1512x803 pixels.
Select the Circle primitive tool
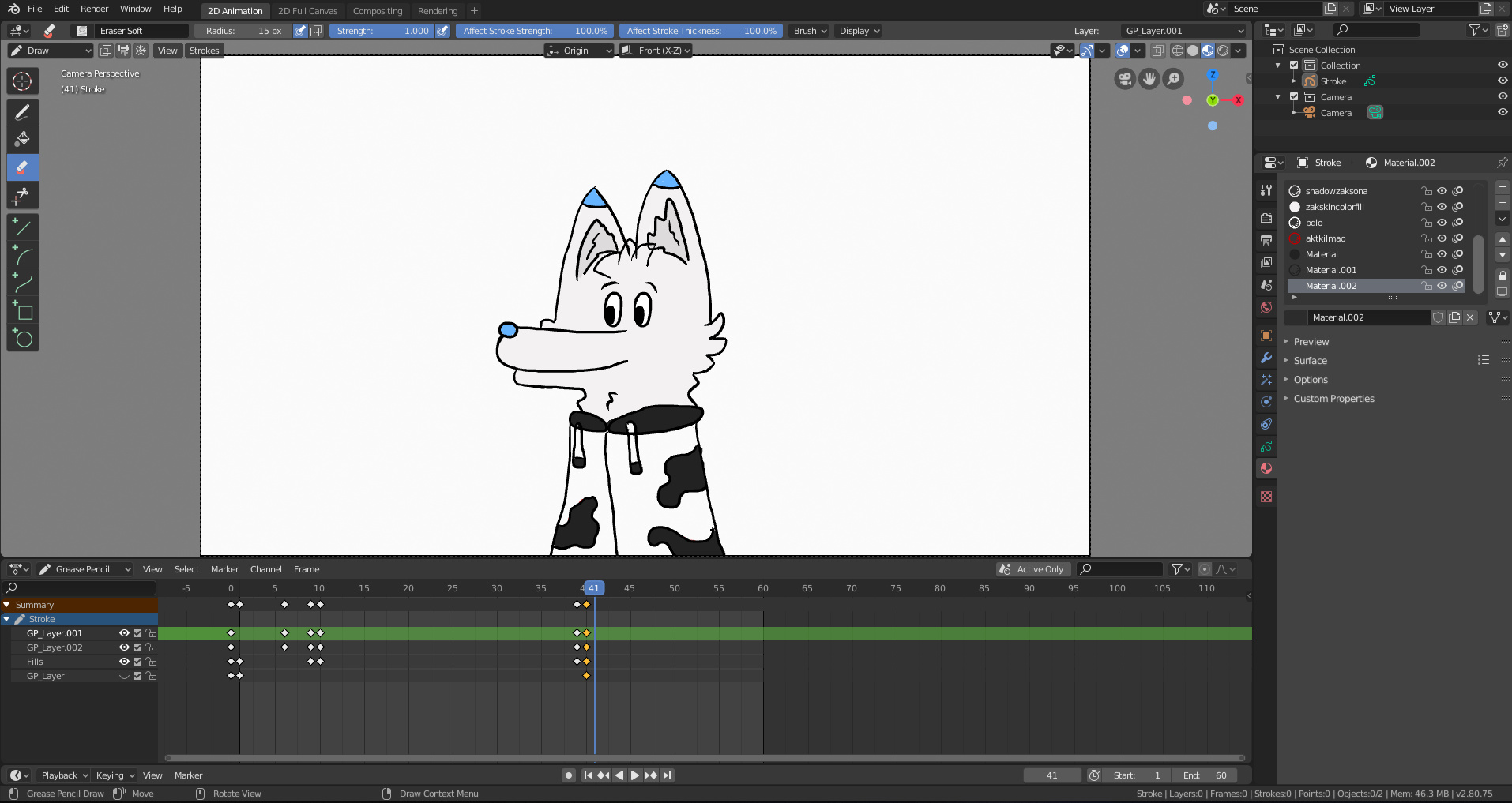coord(22,340)
